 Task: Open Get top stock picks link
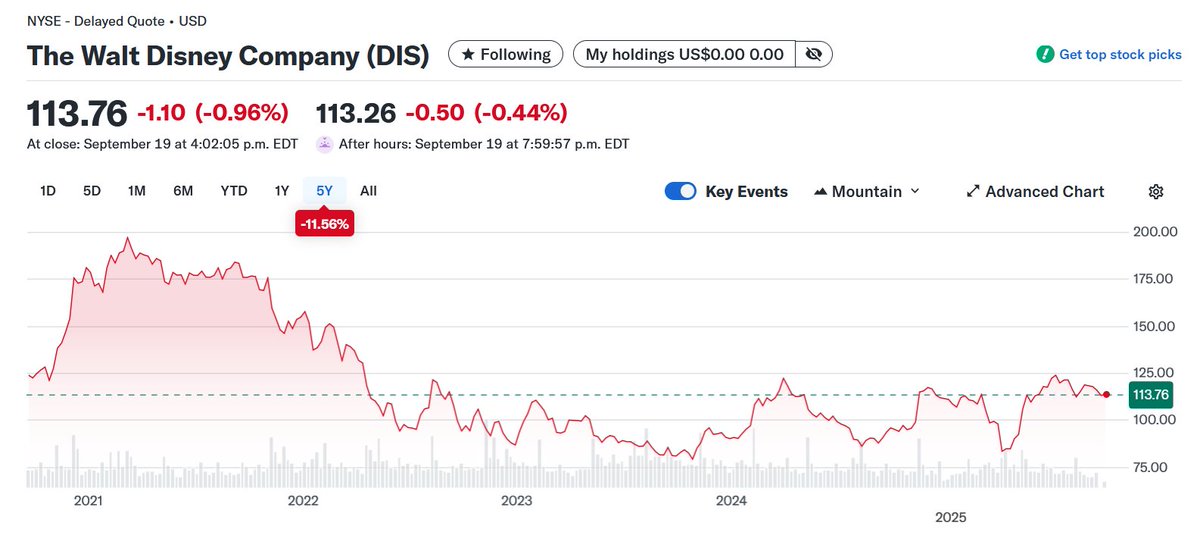pos(1120,55)
